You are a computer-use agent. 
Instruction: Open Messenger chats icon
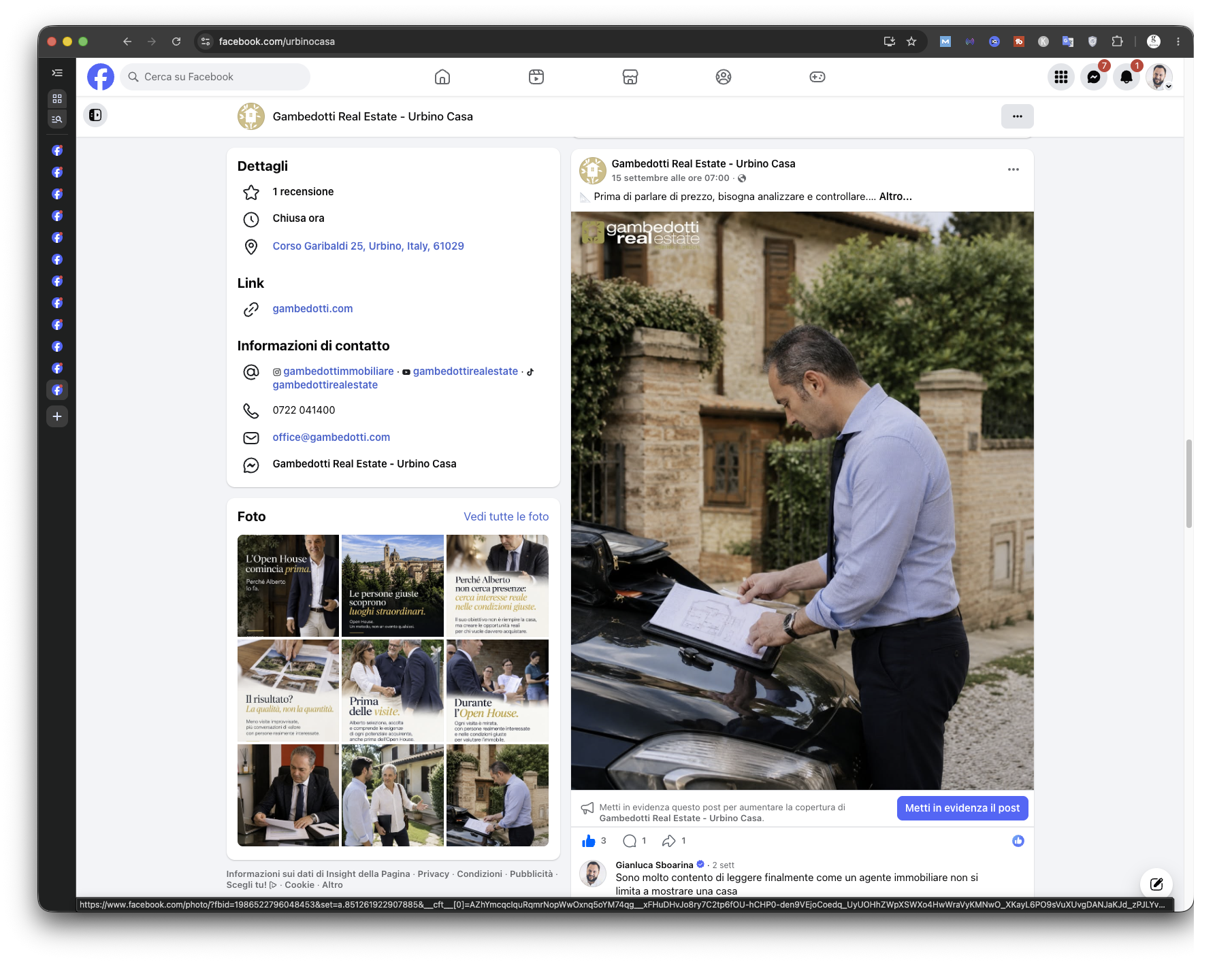[x=1094, y=77]
